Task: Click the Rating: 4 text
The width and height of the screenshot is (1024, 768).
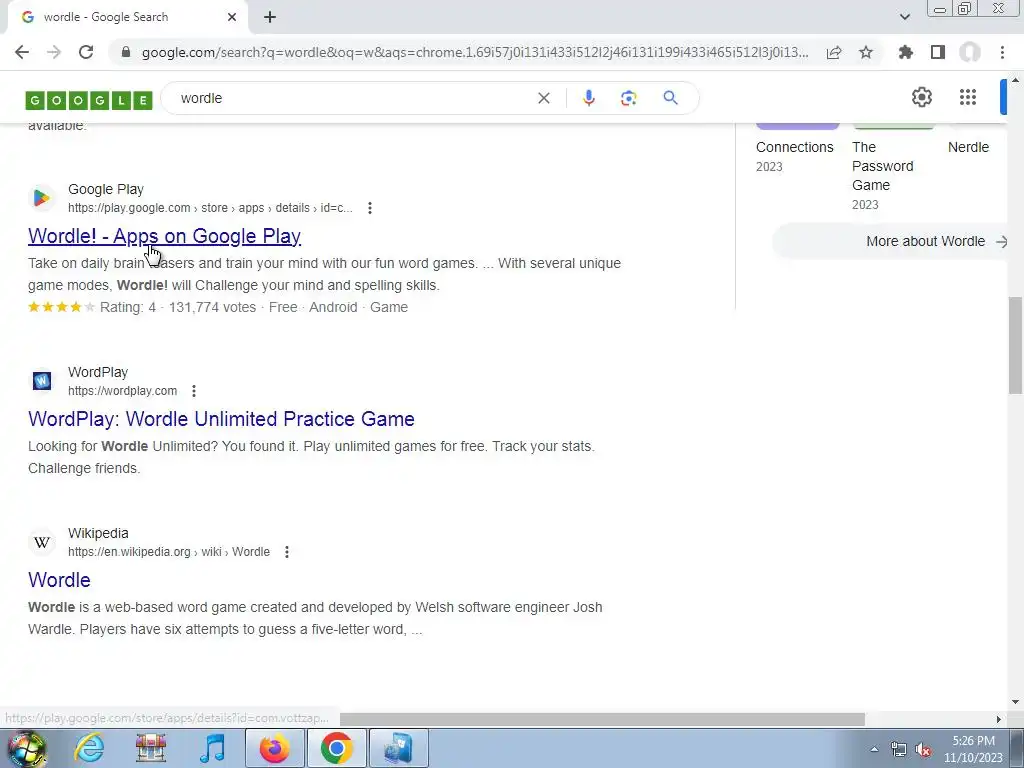Action: (x=128, y=307)
